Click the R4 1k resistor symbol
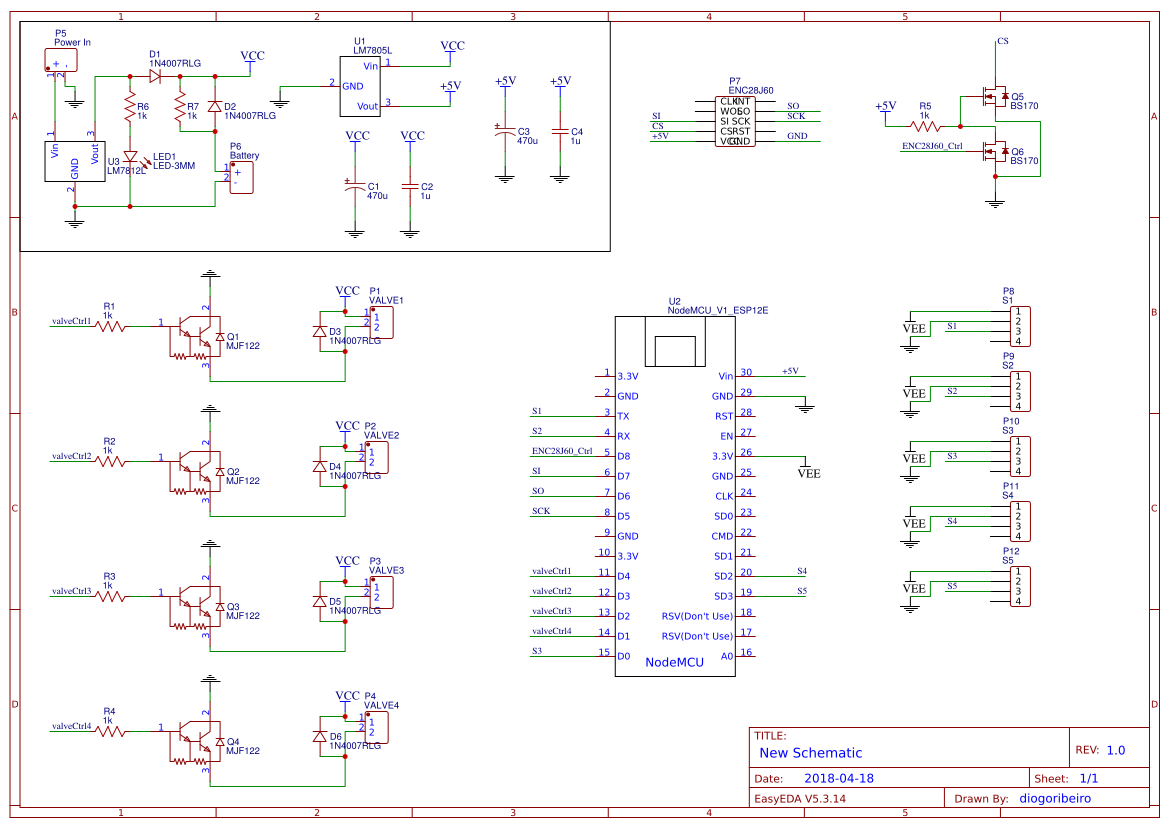 click(111, 732)
